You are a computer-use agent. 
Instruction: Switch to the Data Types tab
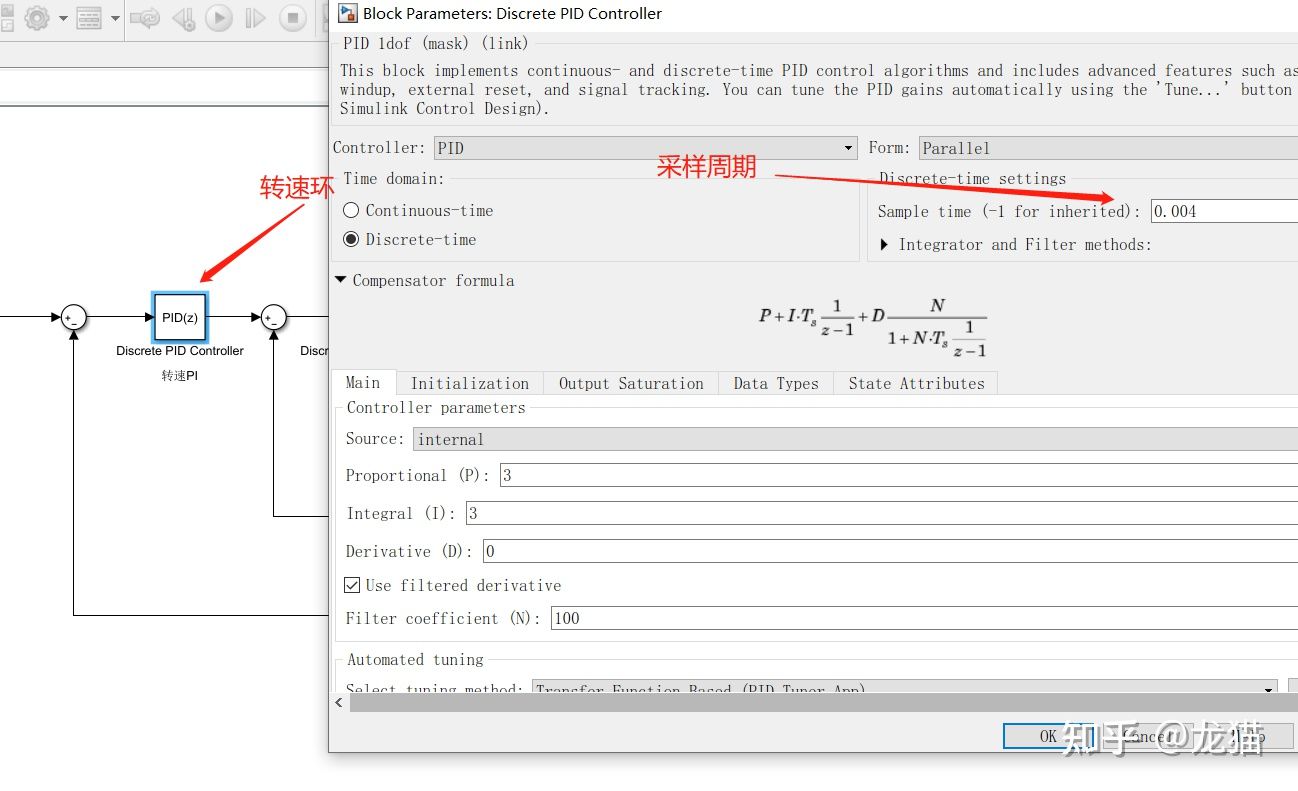tap(776, 384)
